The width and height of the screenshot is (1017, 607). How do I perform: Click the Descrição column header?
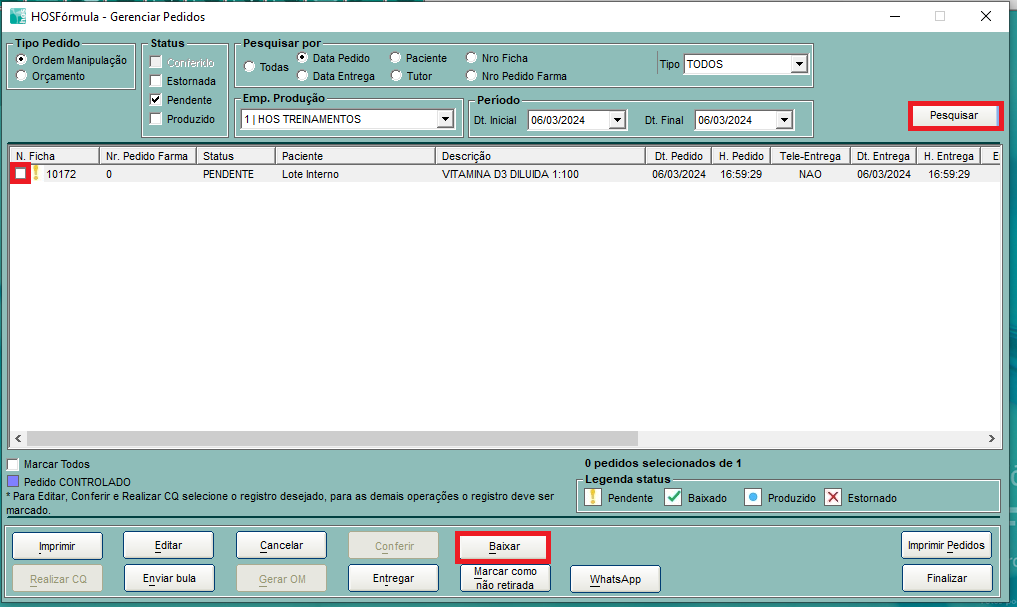pos(540,156)
